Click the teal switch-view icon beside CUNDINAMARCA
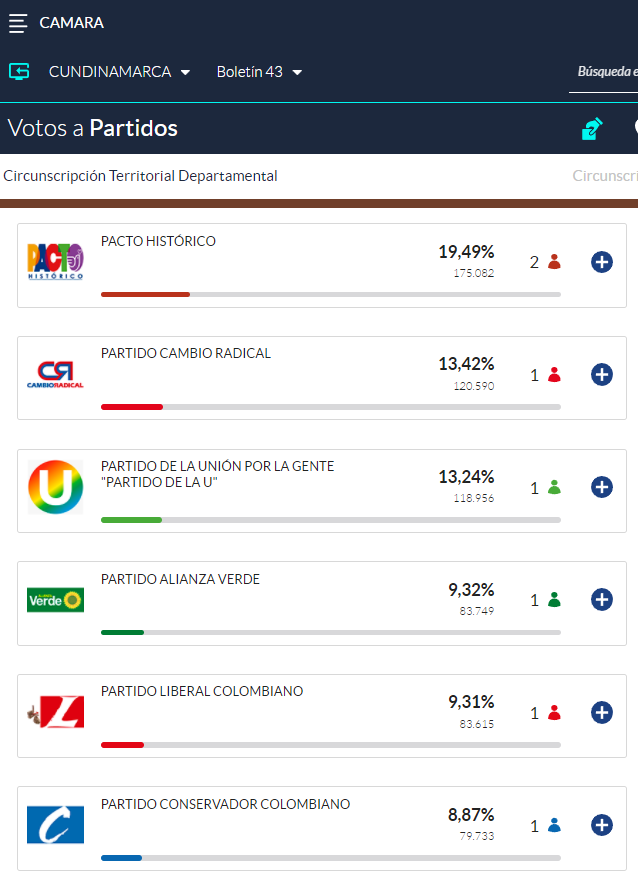638x875 pixels. click(19, 71)
